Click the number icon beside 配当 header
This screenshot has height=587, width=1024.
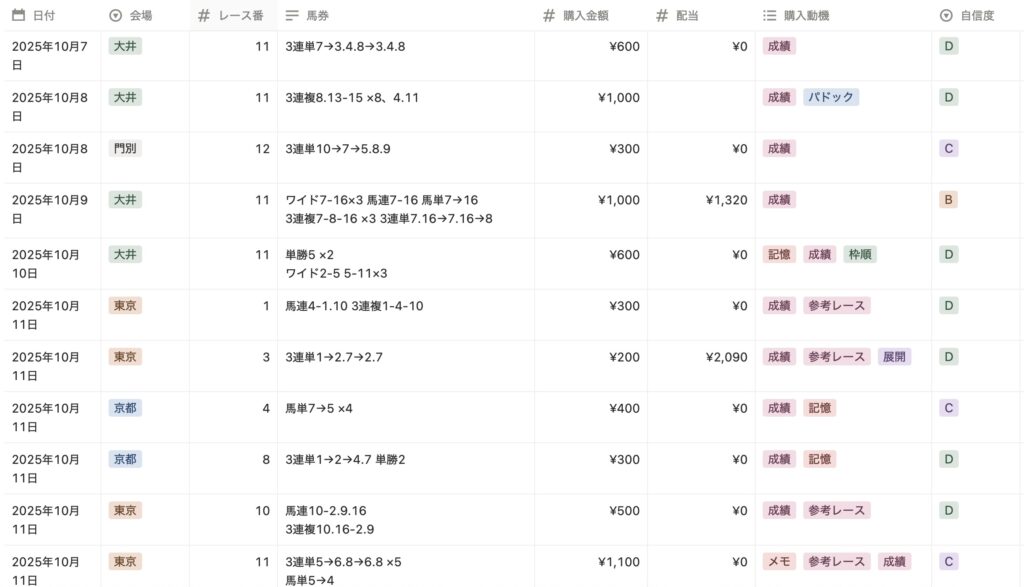point(662,16)
